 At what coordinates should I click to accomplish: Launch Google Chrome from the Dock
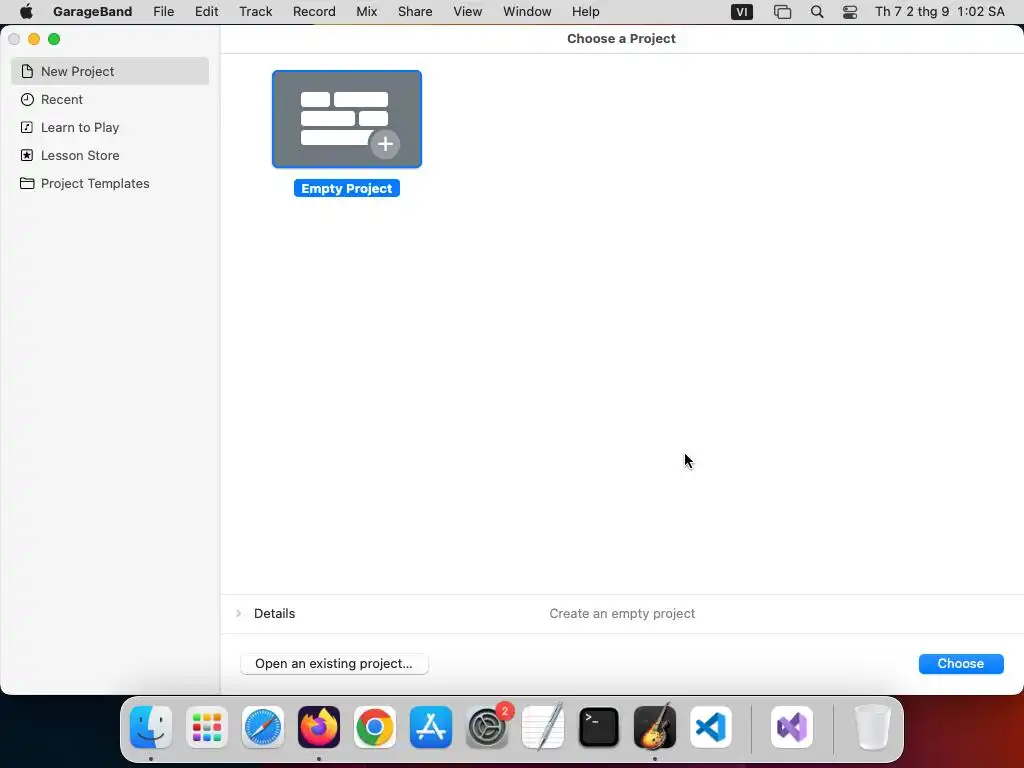coord(375,727)
